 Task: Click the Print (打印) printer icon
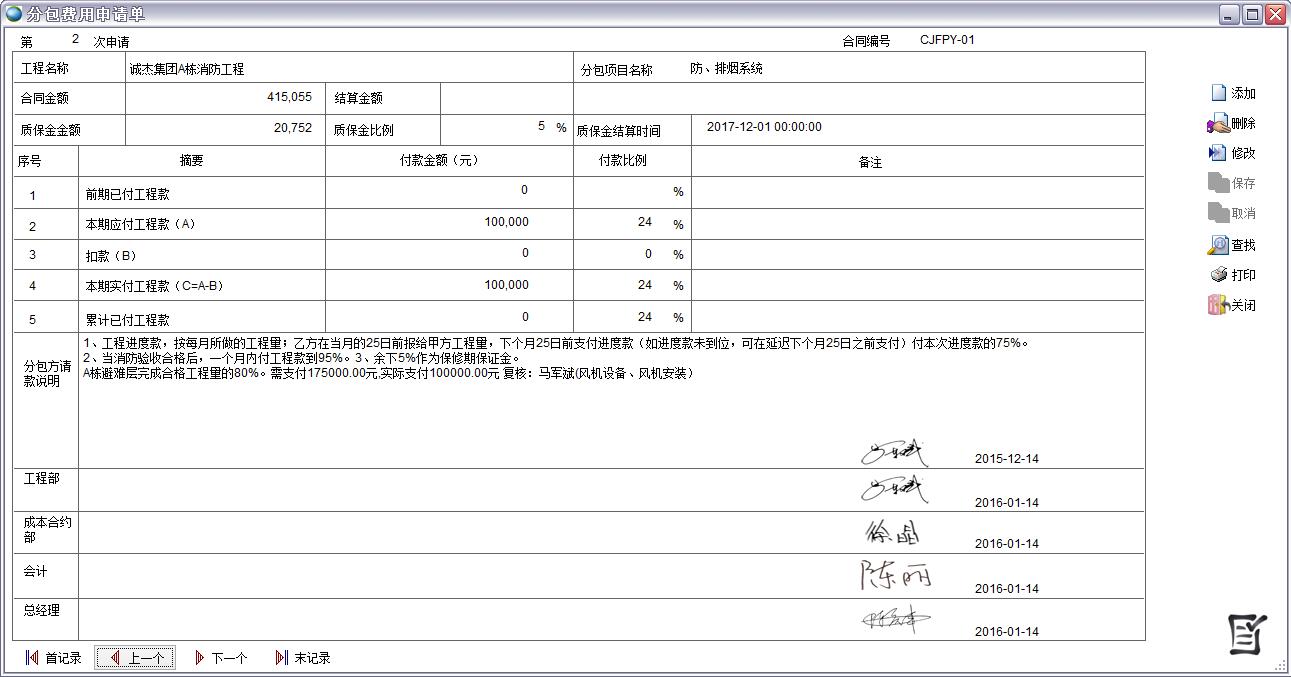1218,275
